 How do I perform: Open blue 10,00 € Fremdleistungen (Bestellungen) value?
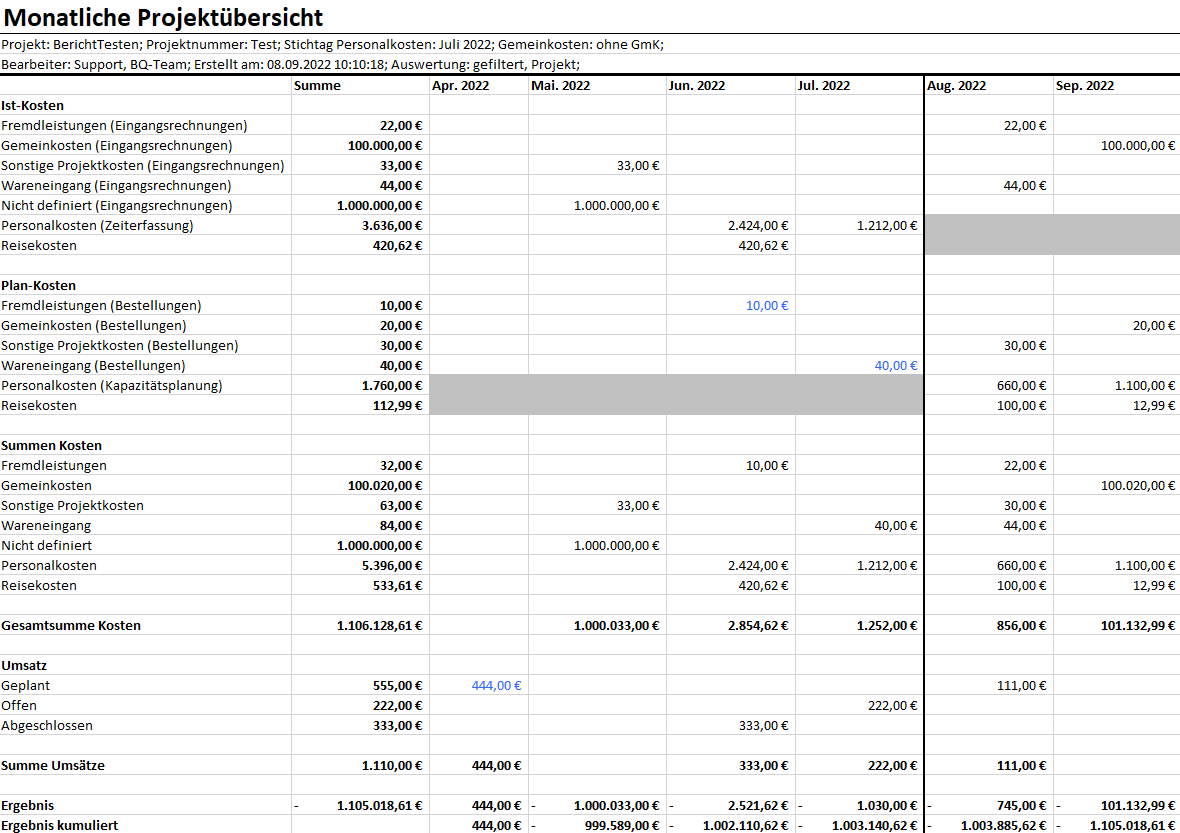pyautogui.click(x=767, y=305)
